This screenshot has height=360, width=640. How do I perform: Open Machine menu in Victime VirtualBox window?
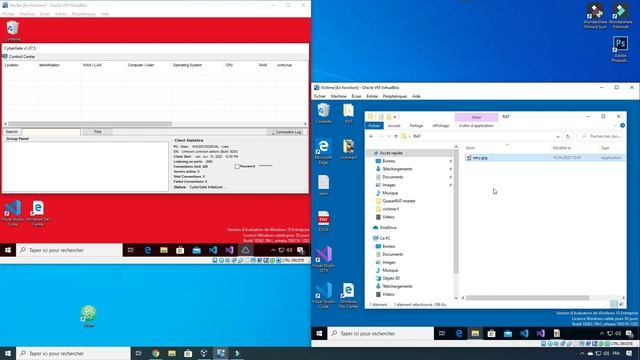pos(338,96)
